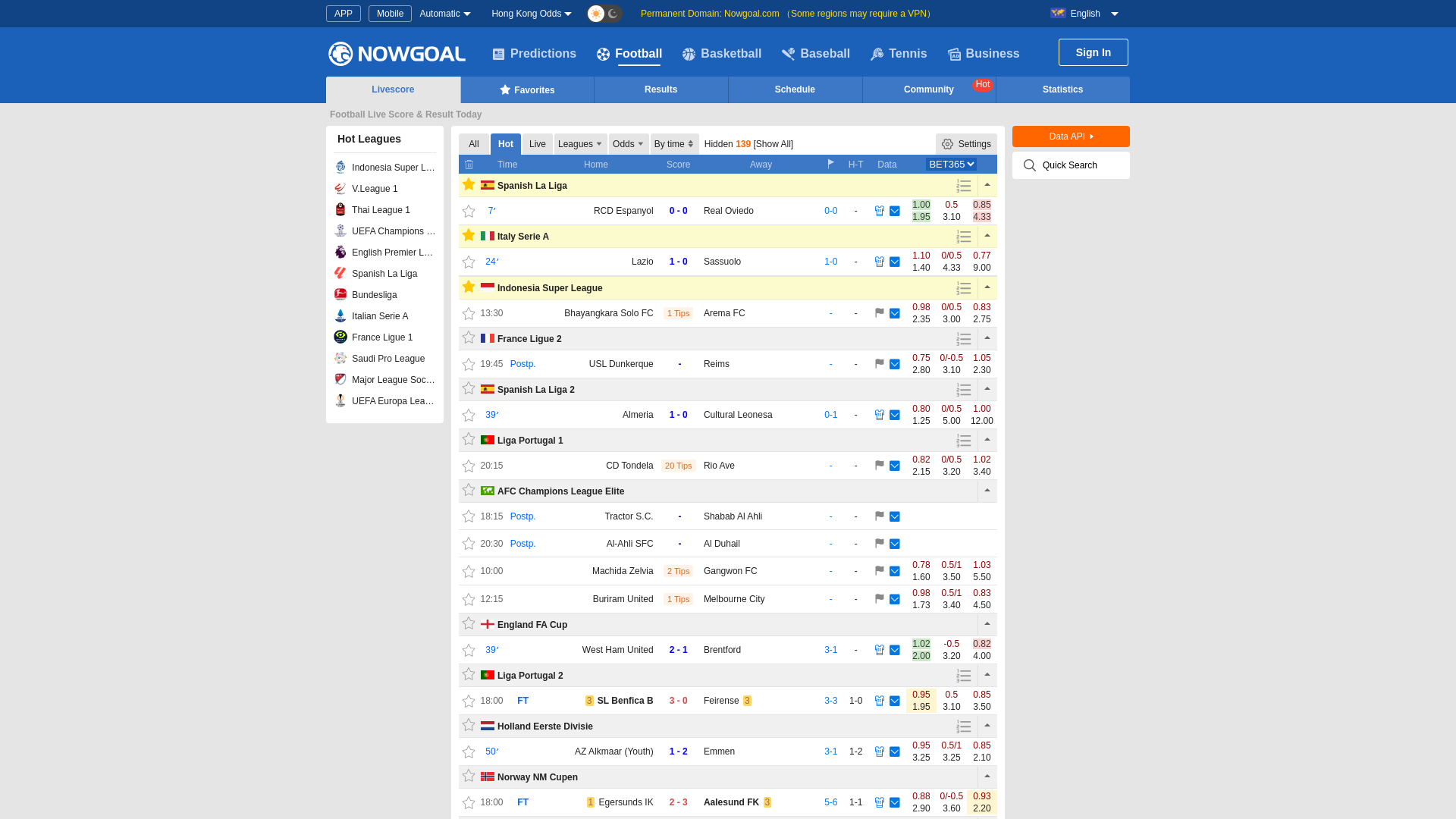Open lineup jersey icon for Lazio match

coord(880,262)
